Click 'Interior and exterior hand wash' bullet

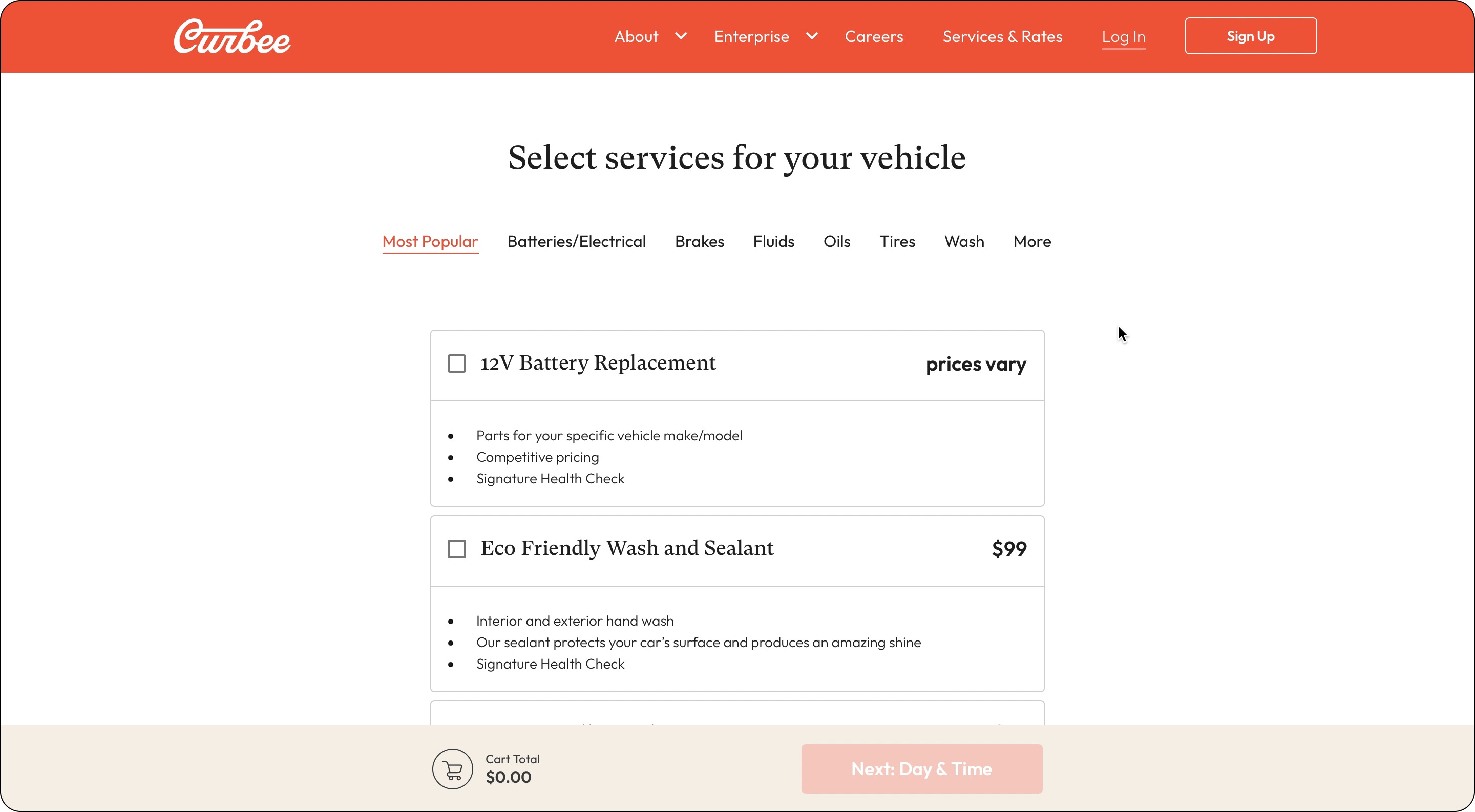575,621
